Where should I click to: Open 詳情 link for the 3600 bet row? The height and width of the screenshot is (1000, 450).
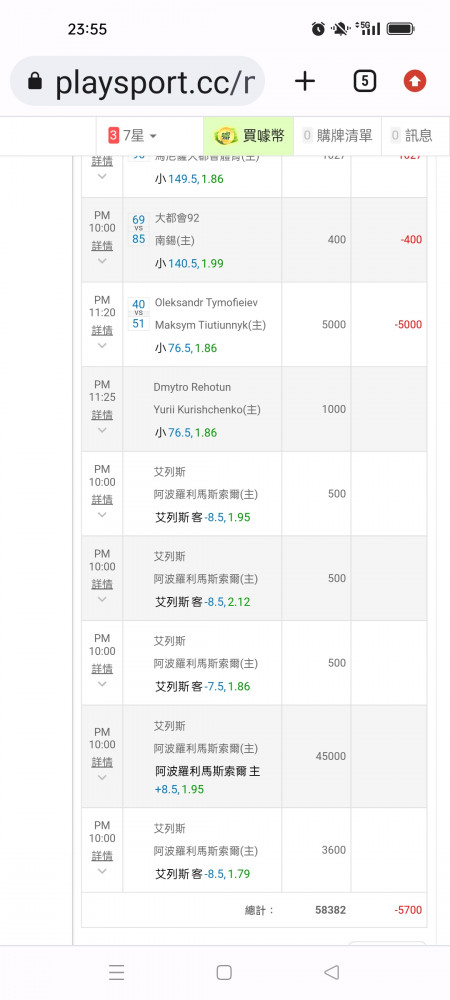pos(102,855)
